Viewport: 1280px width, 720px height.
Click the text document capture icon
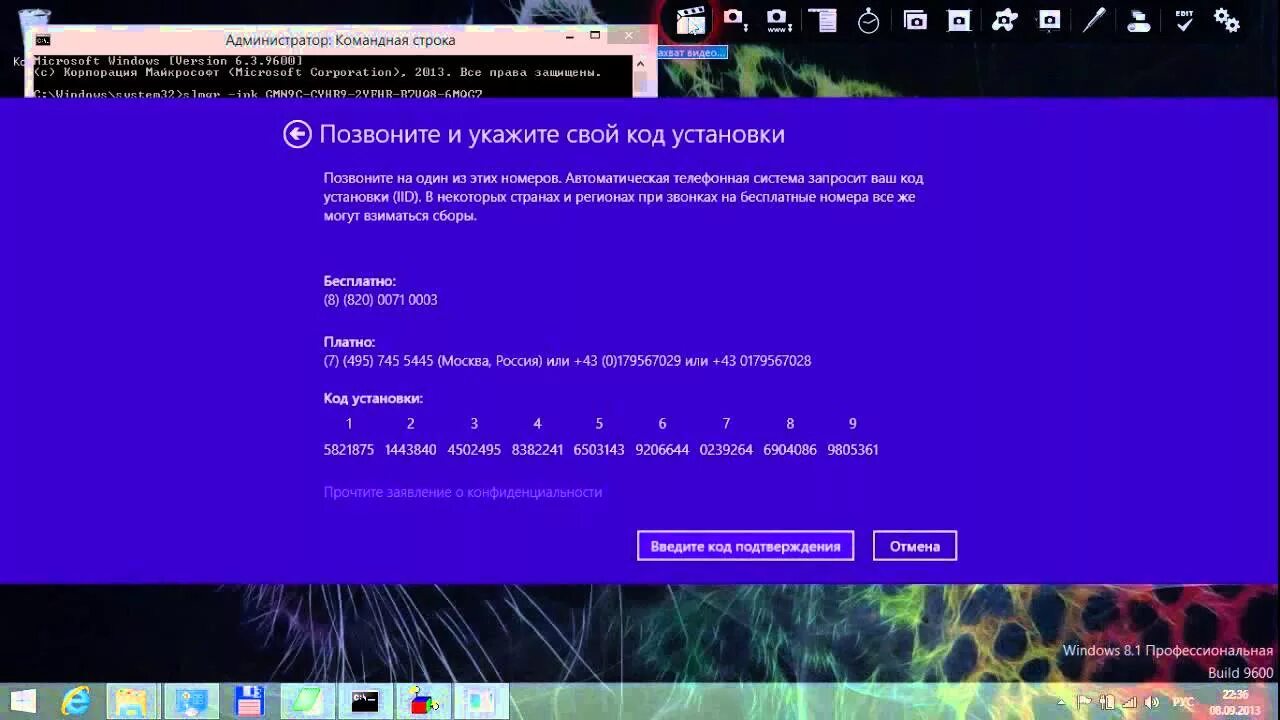pos(822,20)
